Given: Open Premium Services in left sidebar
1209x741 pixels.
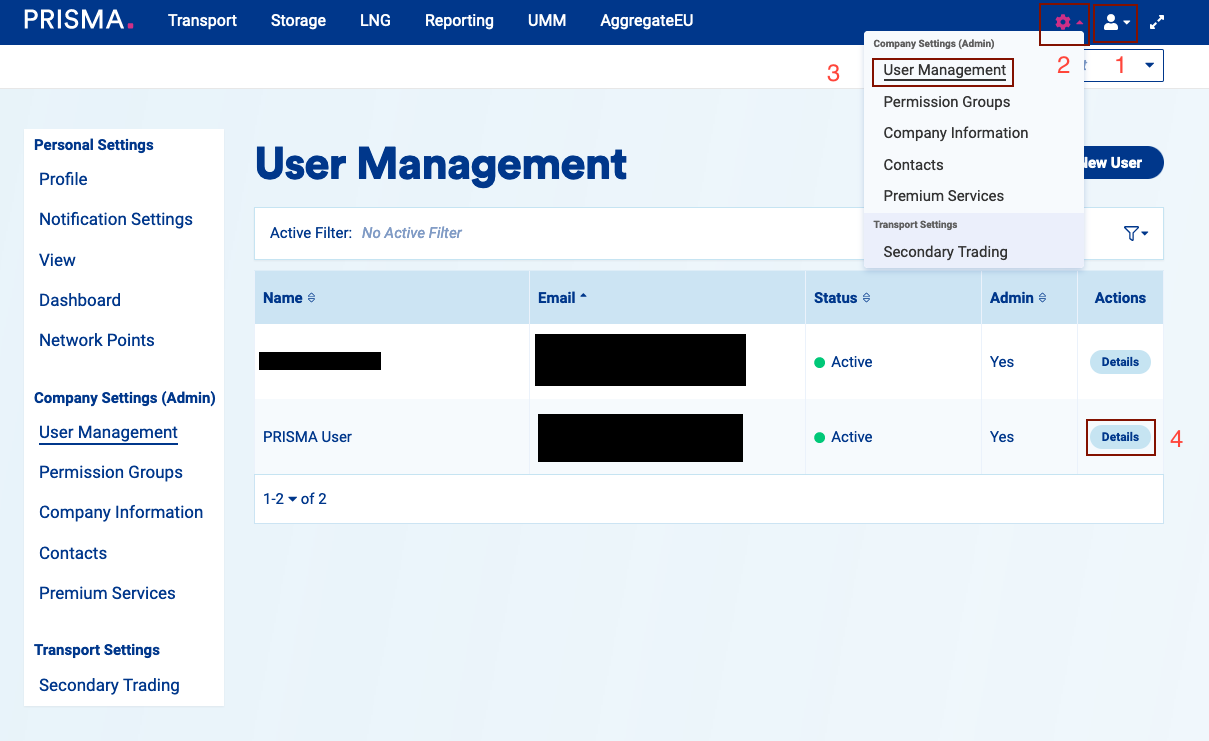Looking at the screenshot, I should tap(107, 593).
